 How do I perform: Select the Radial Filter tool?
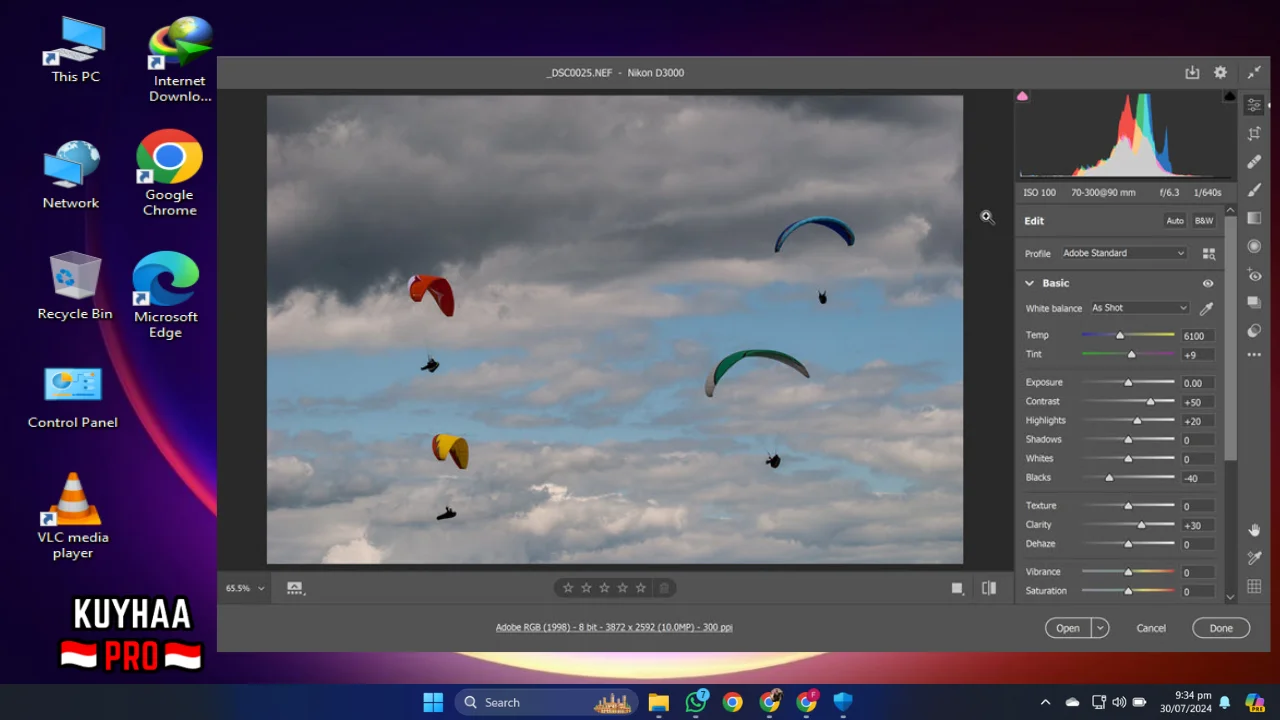point(1254,246)
